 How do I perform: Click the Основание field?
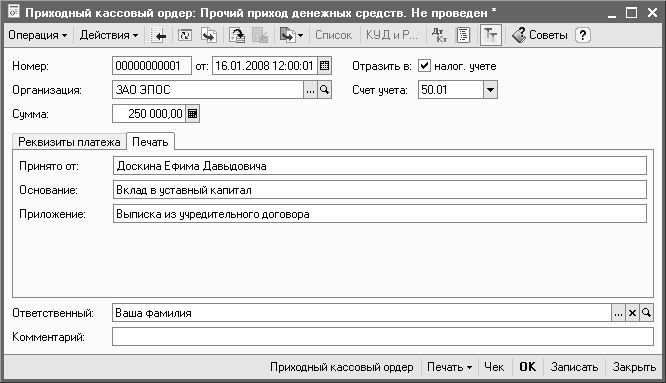point(380,190)
